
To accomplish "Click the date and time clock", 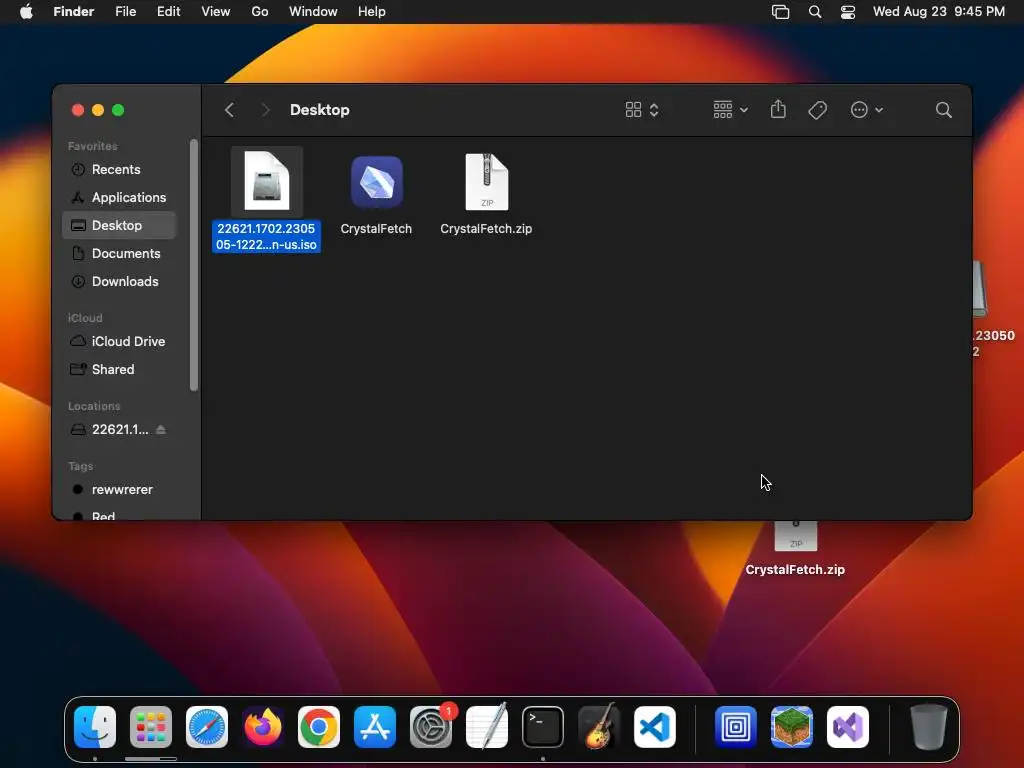I will pyautogui.click(x=938, y=12).
